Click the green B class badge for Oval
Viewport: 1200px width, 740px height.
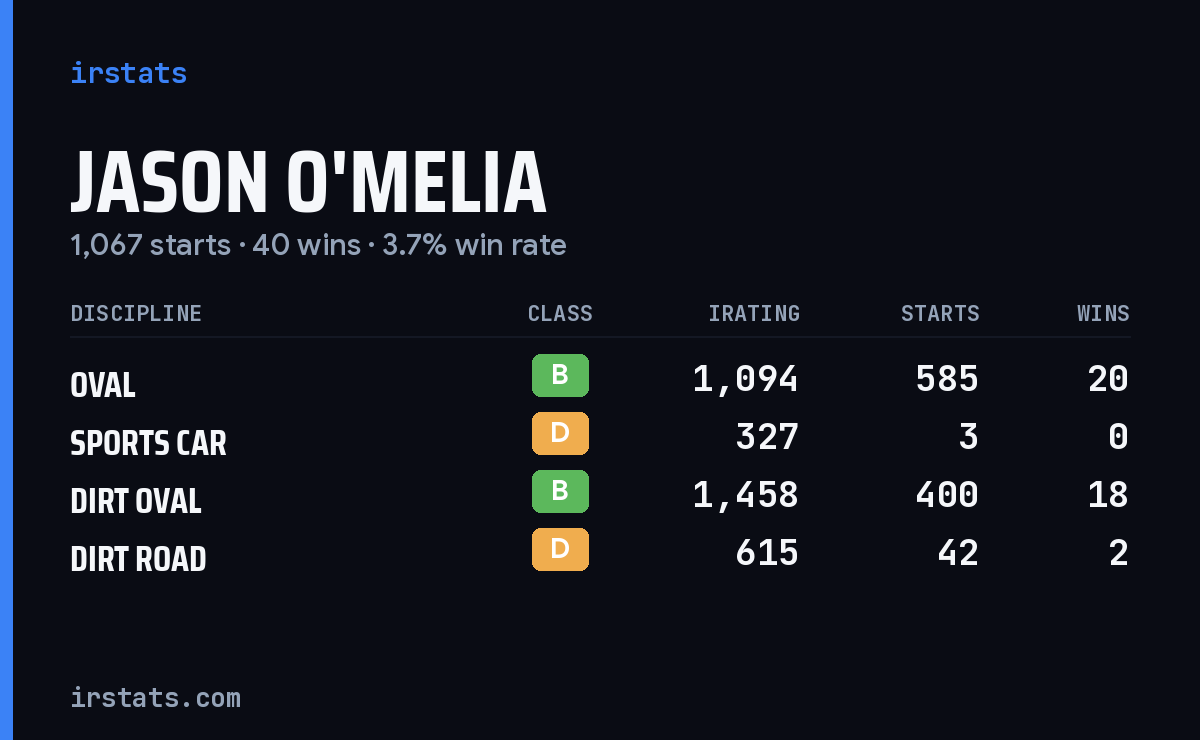point(560,376)
